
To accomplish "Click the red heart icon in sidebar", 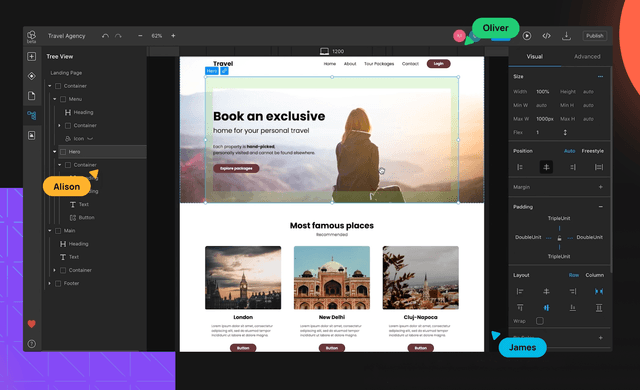I will click(x=31, y=324).
